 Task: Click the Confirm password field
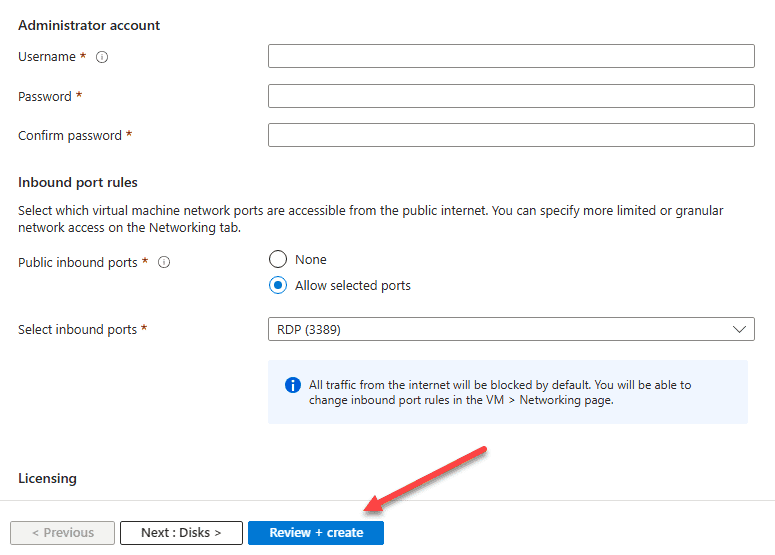(511, 135)
